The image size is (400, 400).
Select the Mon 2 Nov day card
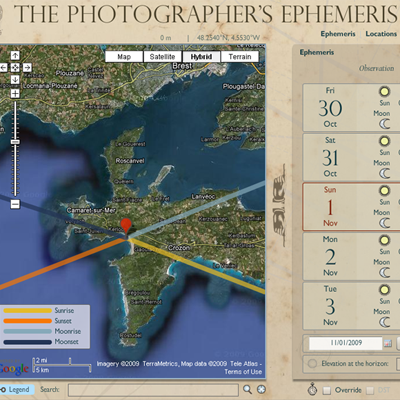click(x=351, y=256)
